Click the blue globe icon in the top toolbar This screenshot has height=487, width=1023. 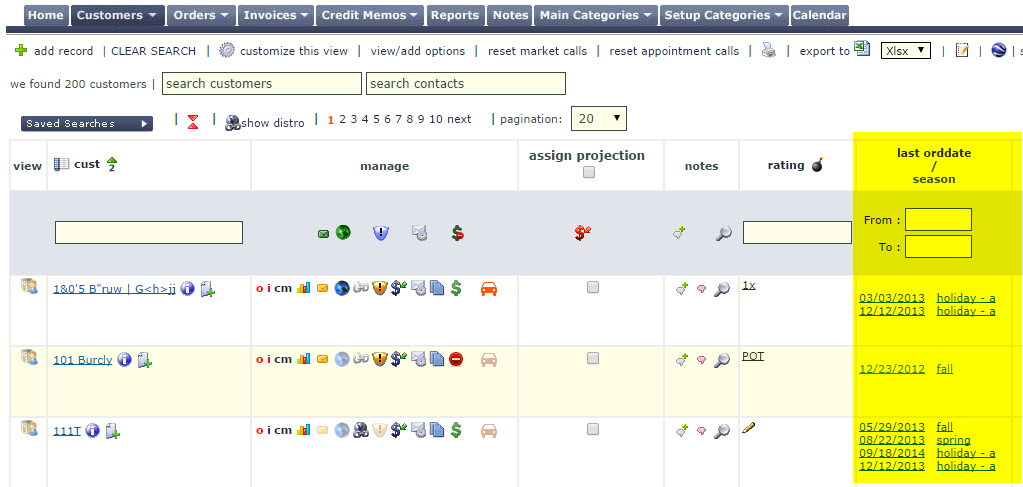[x=998, y=50]
